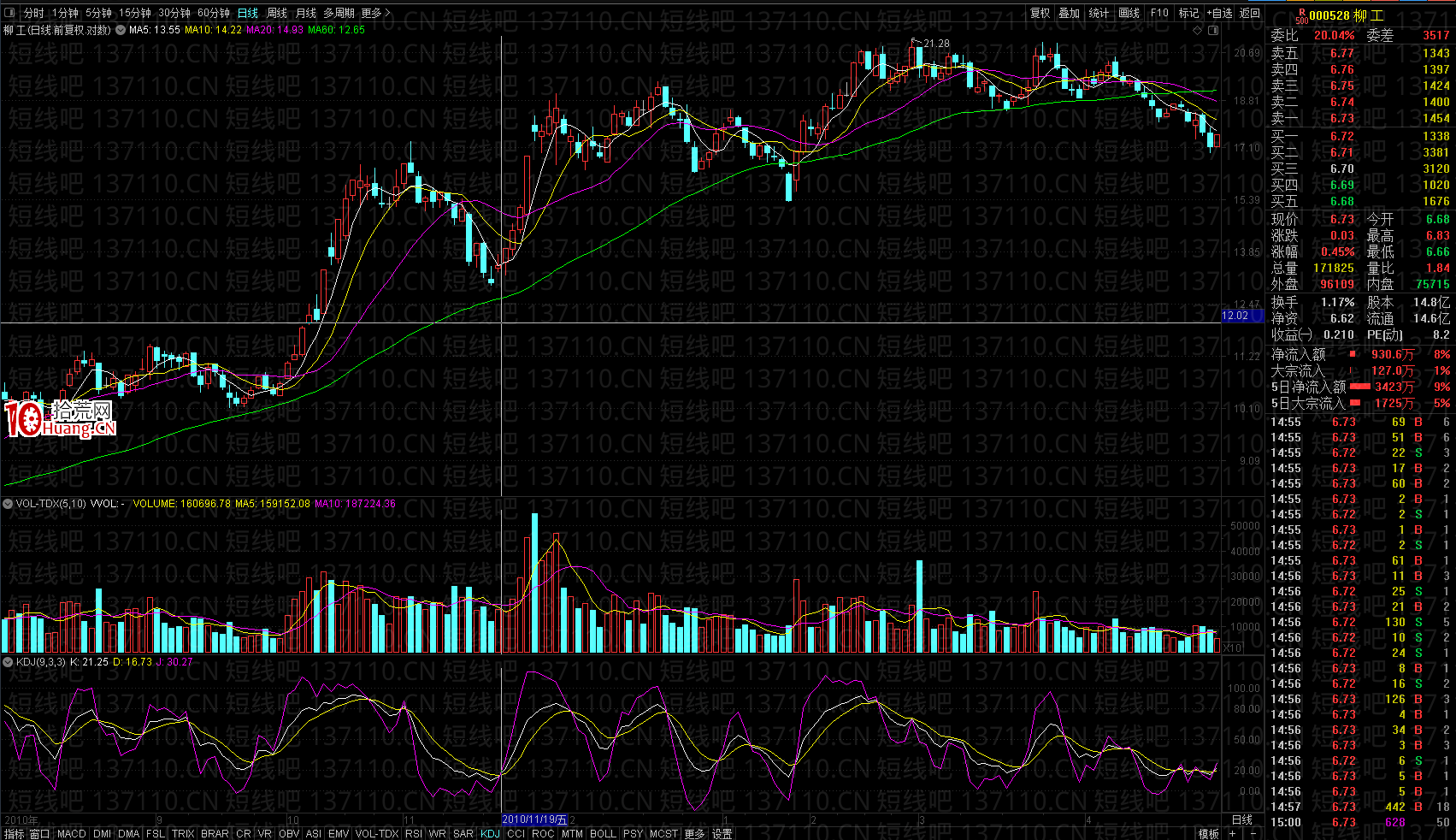Select the DMA indicator tab

129,833
